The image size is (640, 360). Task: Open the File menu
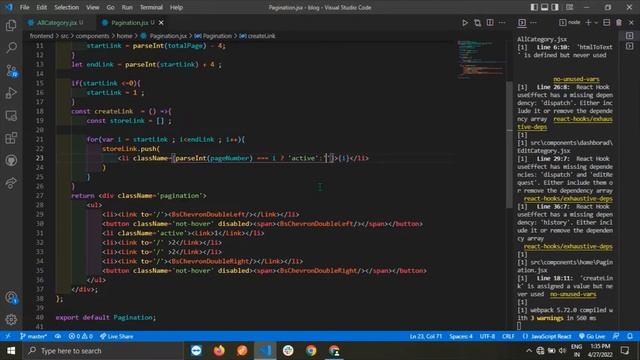click(24, 7)
